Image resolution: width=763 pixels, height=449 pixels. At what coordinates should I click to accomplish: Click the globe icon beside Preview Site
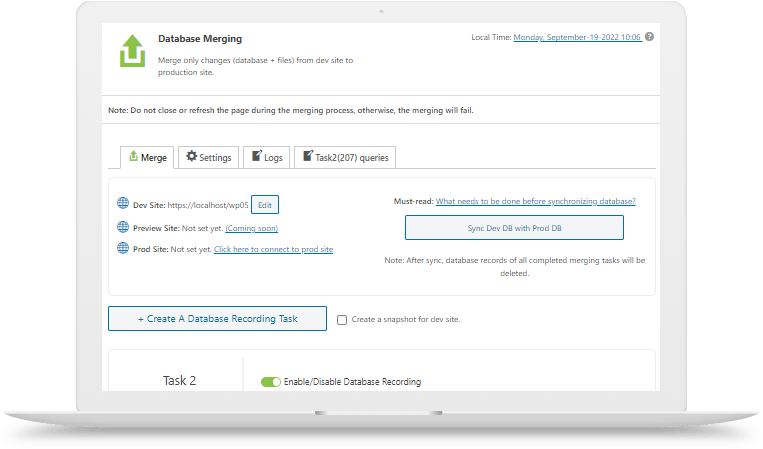pyautogui.click(x=123, y=227)
